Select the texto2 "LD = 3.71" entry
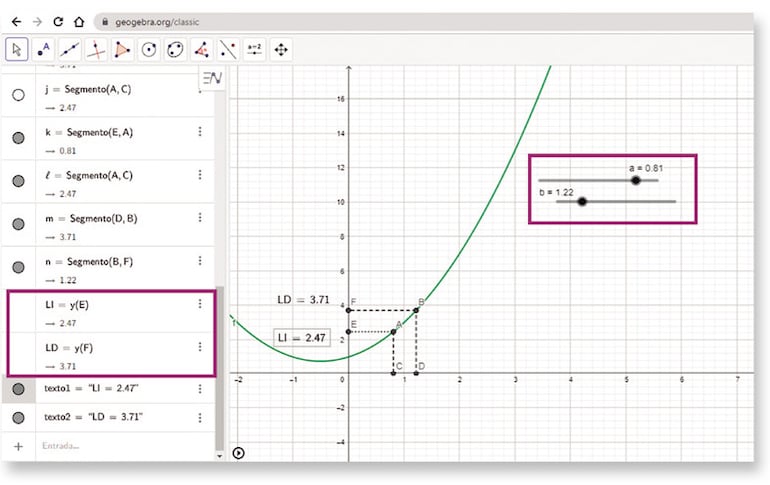This screenshot has width=770, height=485. coord(93,417)
